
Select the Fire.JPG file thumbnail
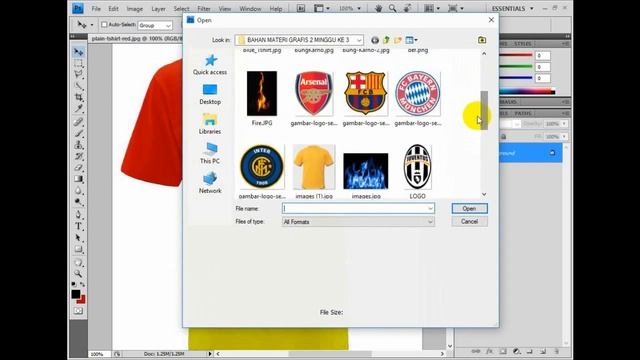click(x=262, y=93)
